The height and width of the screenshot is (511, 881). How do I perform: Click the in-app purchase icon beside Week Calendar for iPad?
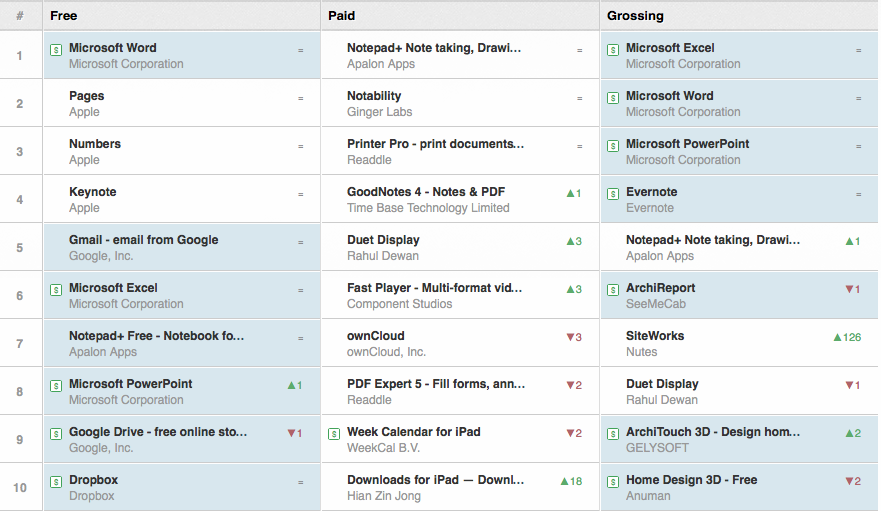click(334, 434)
